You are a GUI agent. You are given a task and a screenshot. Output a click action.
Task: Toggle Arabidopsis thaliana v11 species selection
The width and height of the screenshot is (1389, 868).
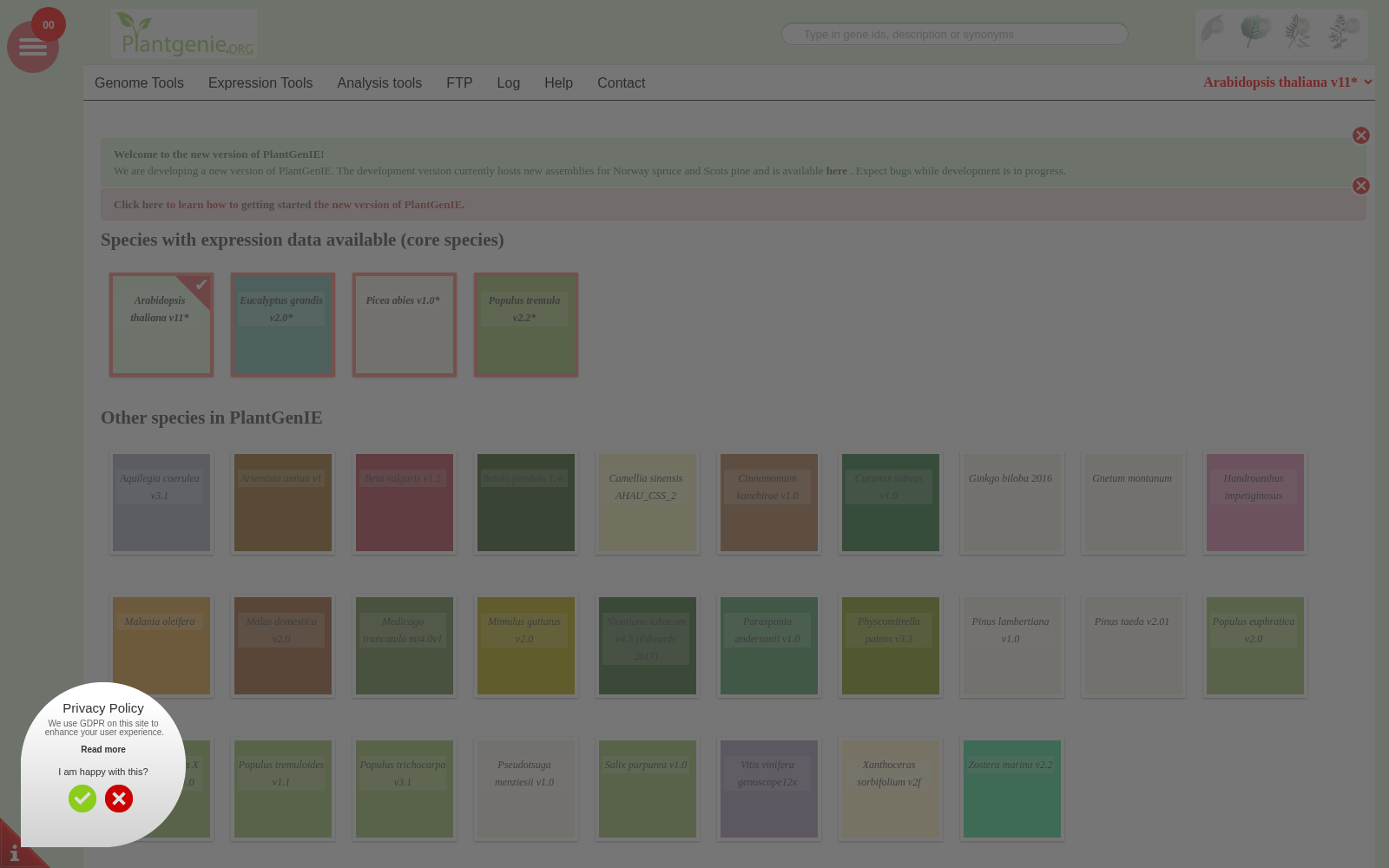tap(161, 325)
